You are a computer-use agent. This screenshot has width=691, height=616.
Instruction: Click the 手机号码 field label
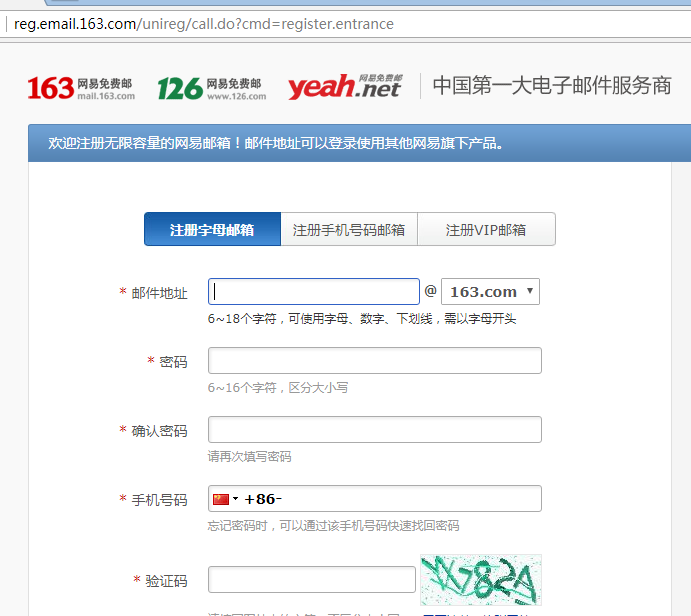tap(159, 500)
